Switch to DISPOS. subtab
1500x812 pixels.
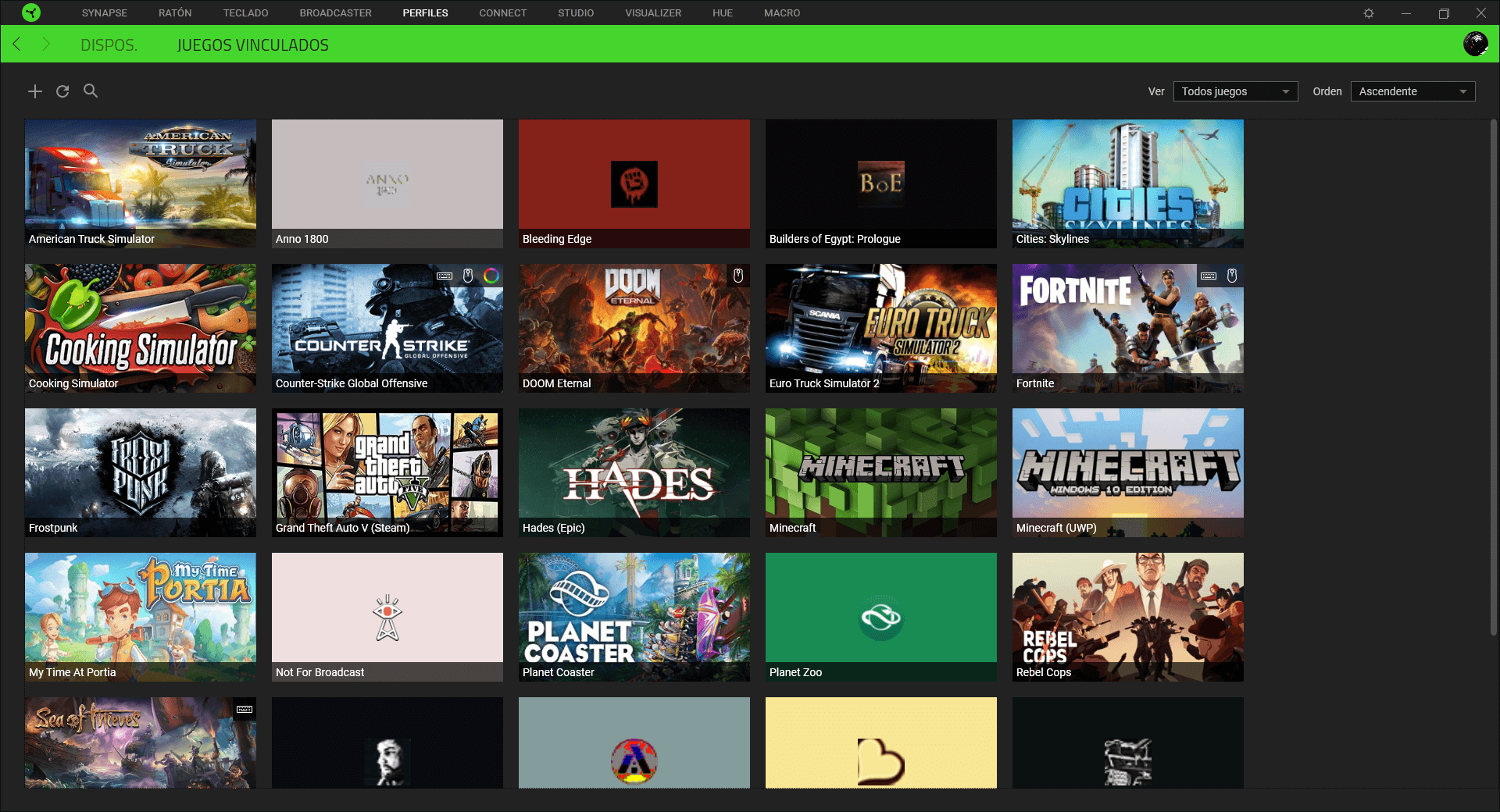point(109,45)
